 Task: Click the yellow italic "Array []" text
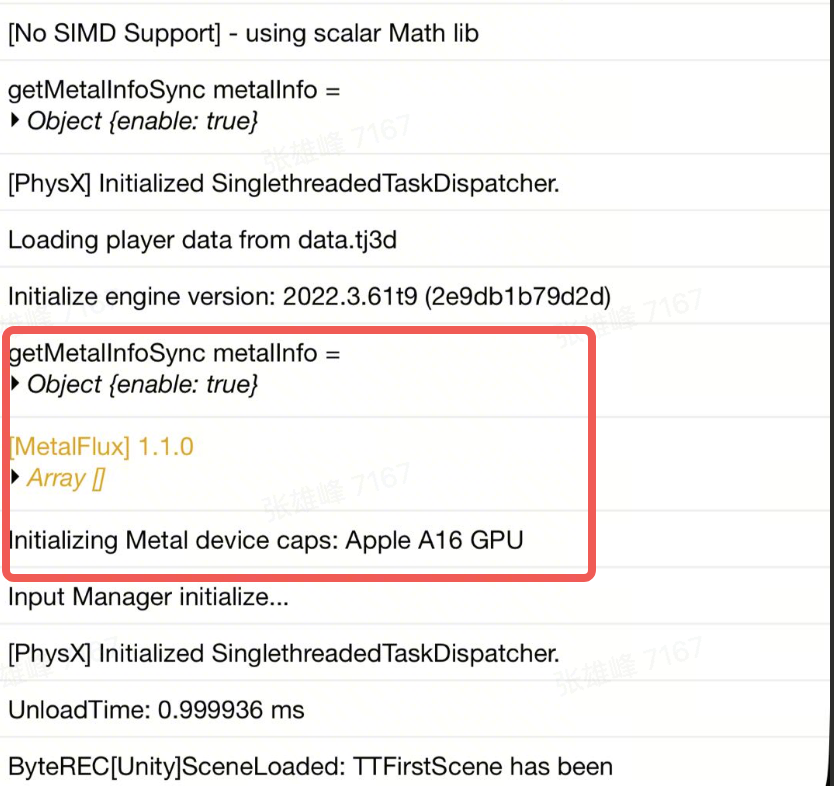pos(66,479)
